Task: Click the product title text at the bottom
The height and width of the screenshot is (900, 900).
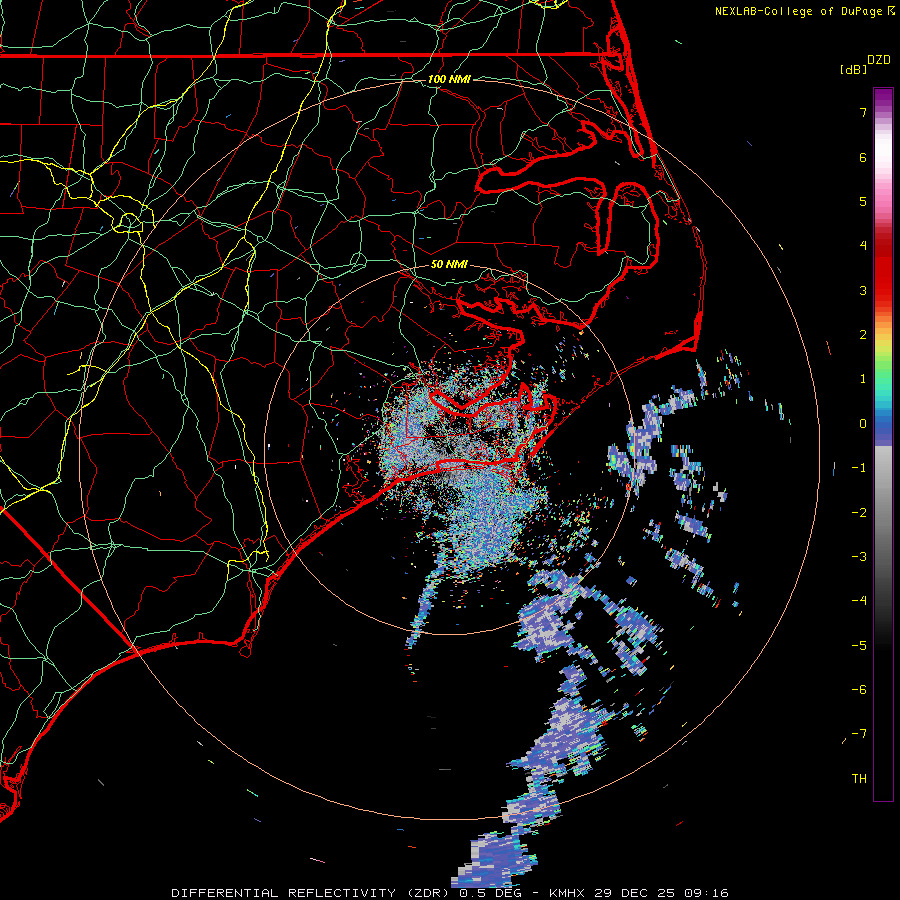Action: (450, 893)
